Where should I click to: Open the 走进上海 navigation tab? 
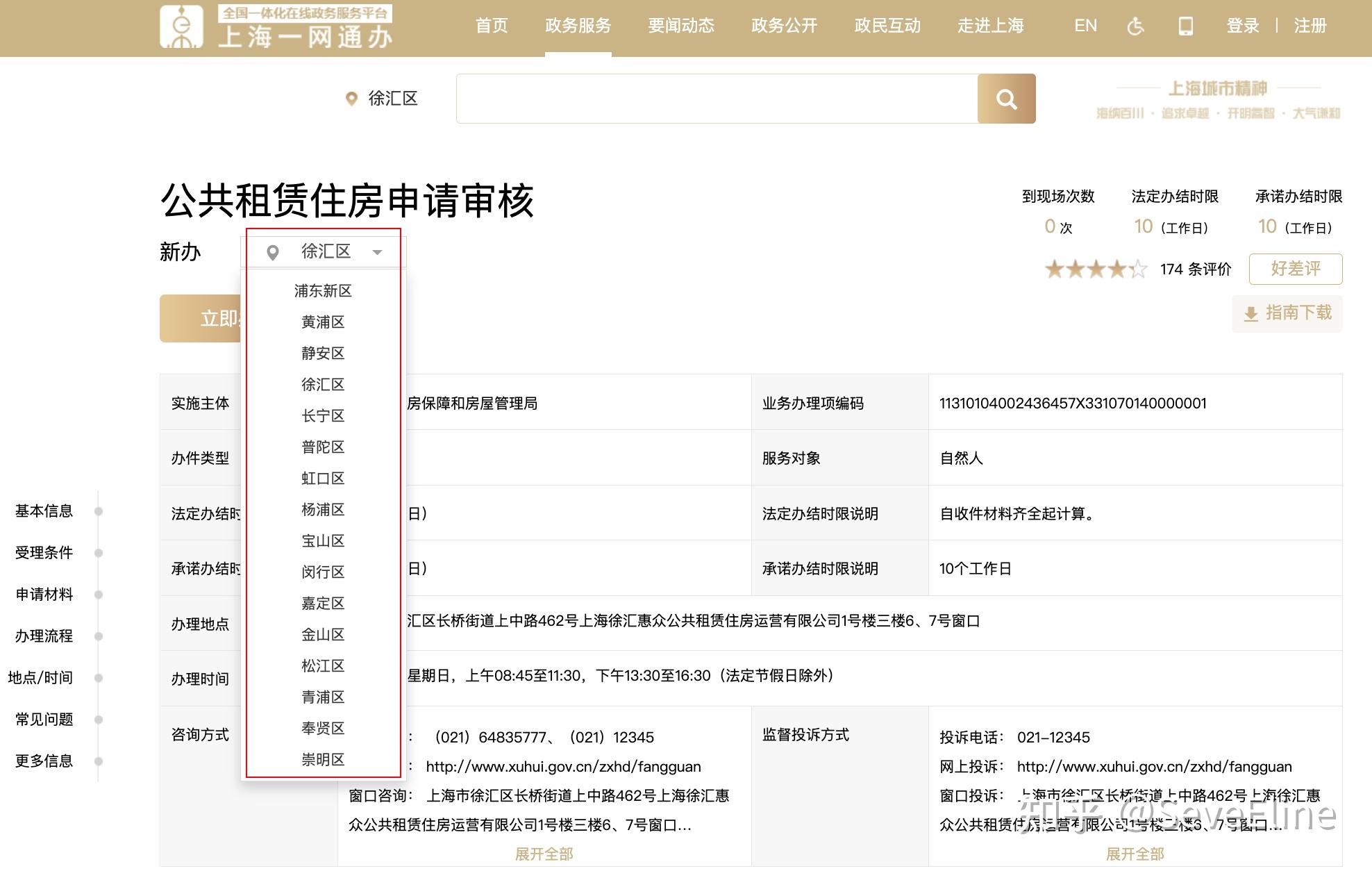point(991,26)
